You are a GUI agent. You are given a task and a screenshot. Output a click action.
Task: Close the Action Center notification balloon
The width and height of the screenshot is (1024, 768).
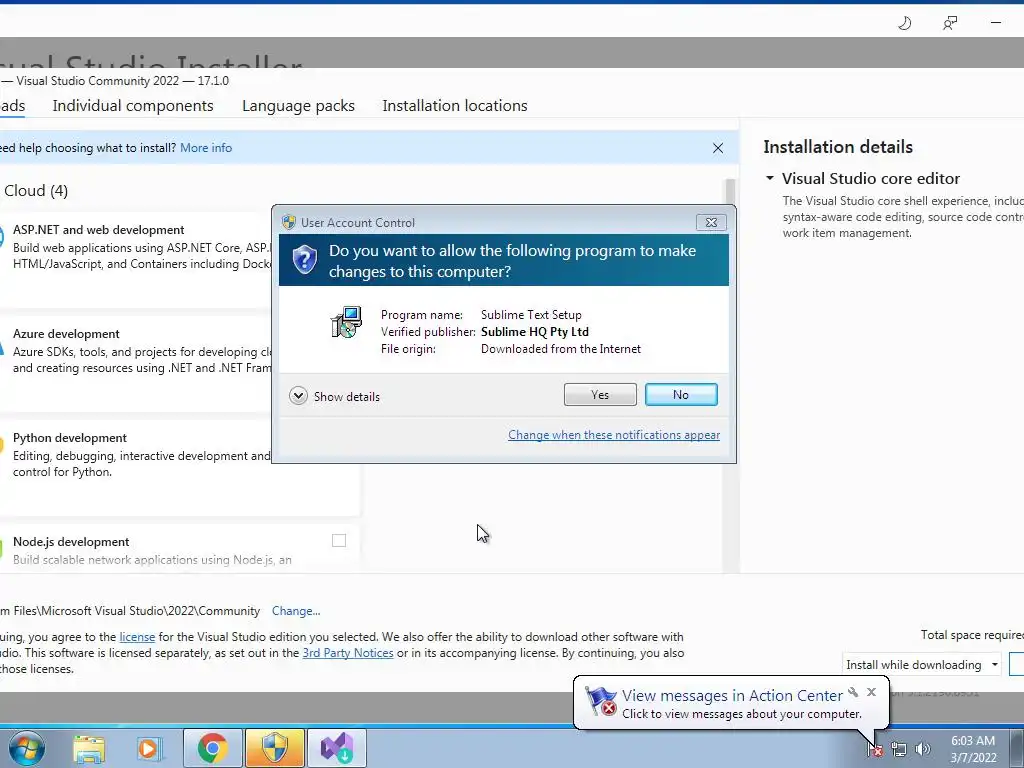click(x=871, y=692)
